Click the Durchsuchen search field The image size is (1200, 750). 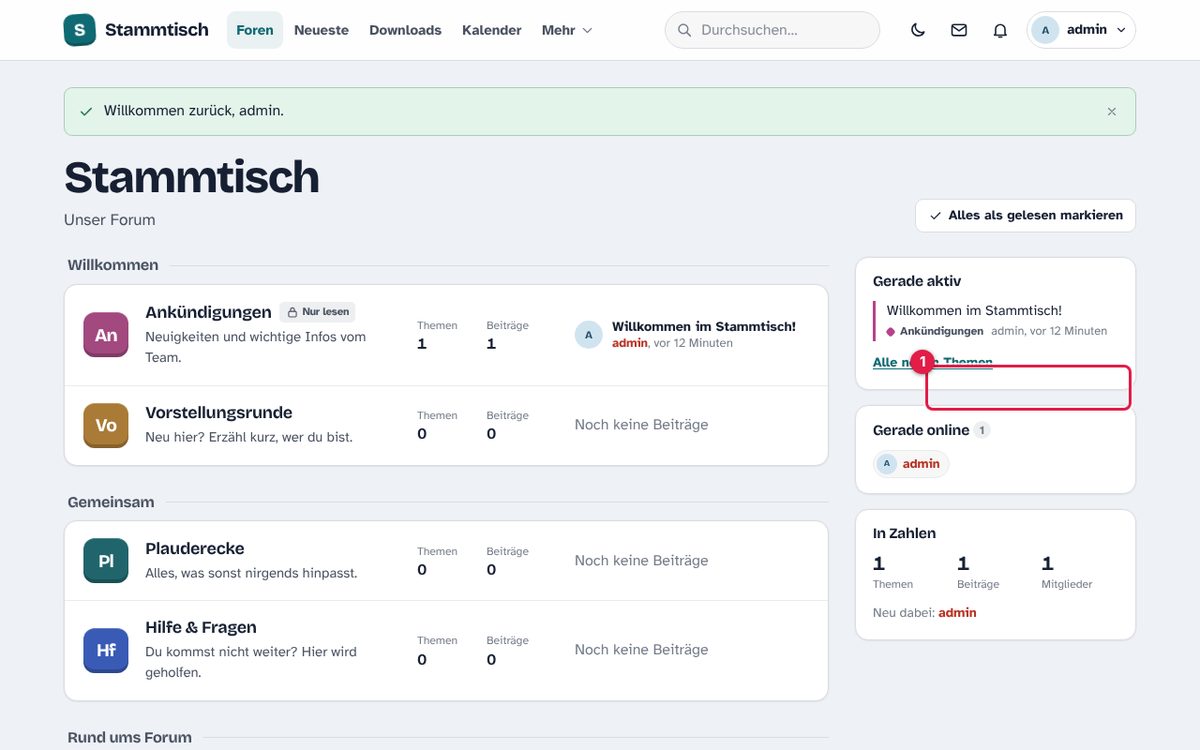click(x=772, y=30)
